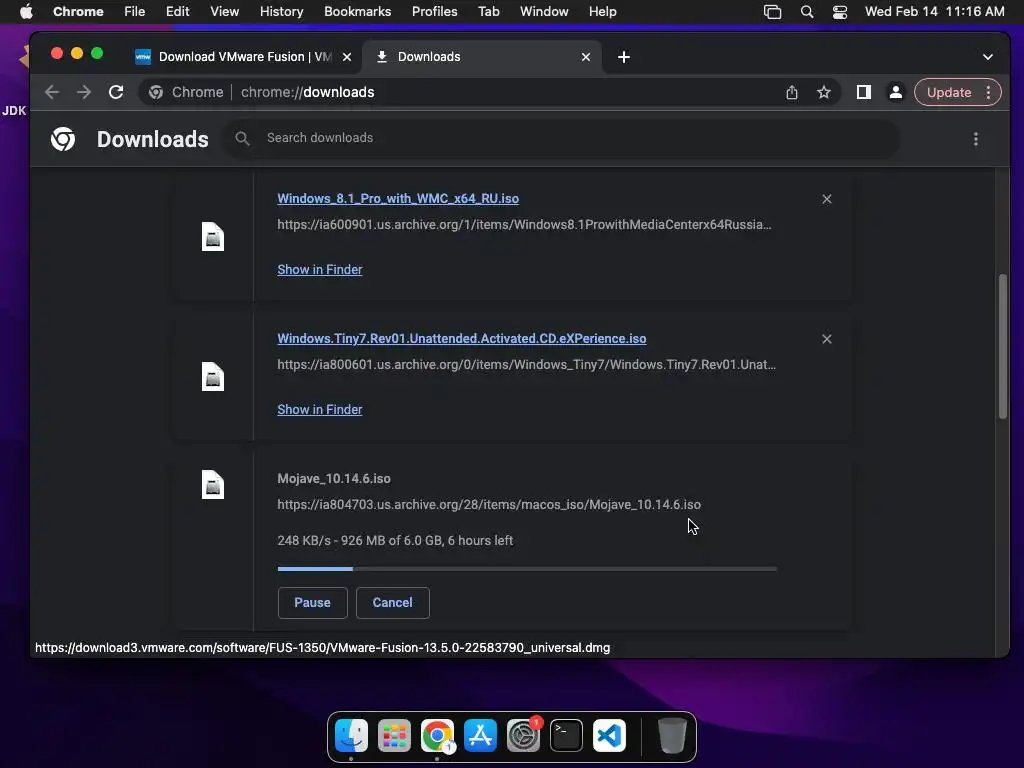Viewport: 1024px width, 768px height.
Task: Go forward with the forward arrow
Action: [84, 92]
